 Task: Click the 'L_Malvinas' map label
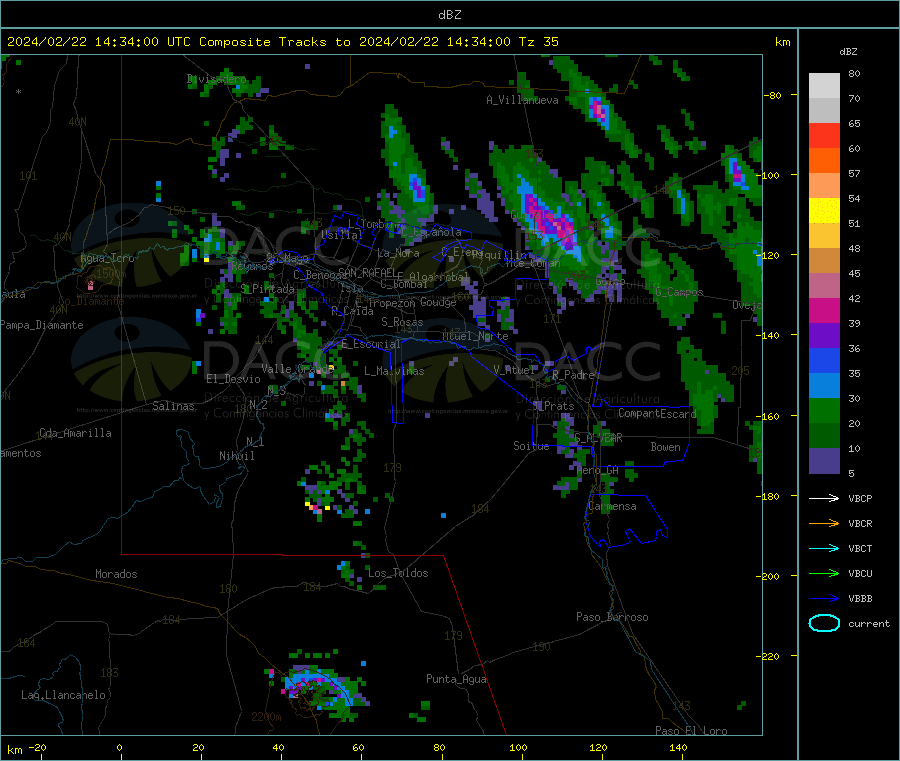394,371
